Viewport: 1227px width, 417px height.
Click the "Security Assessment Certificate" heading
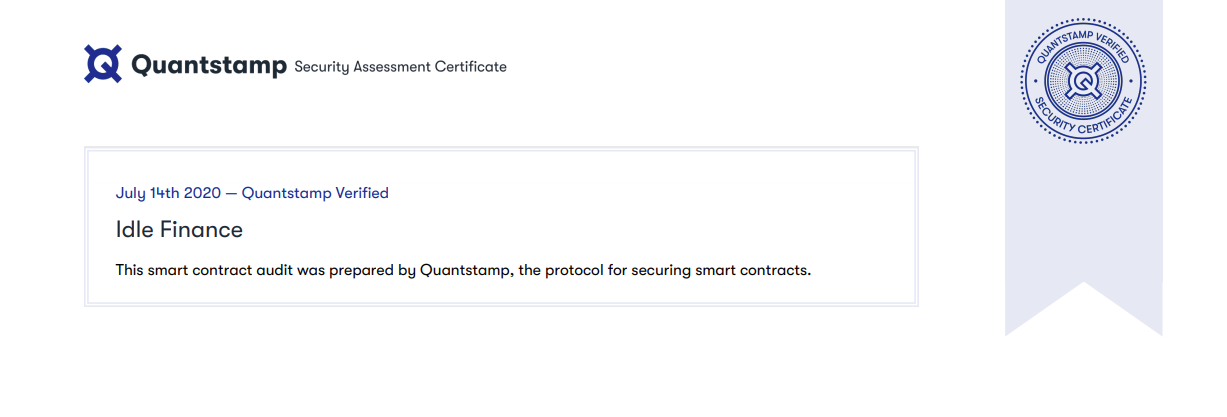pyautogui.click(x=400, y=67)
